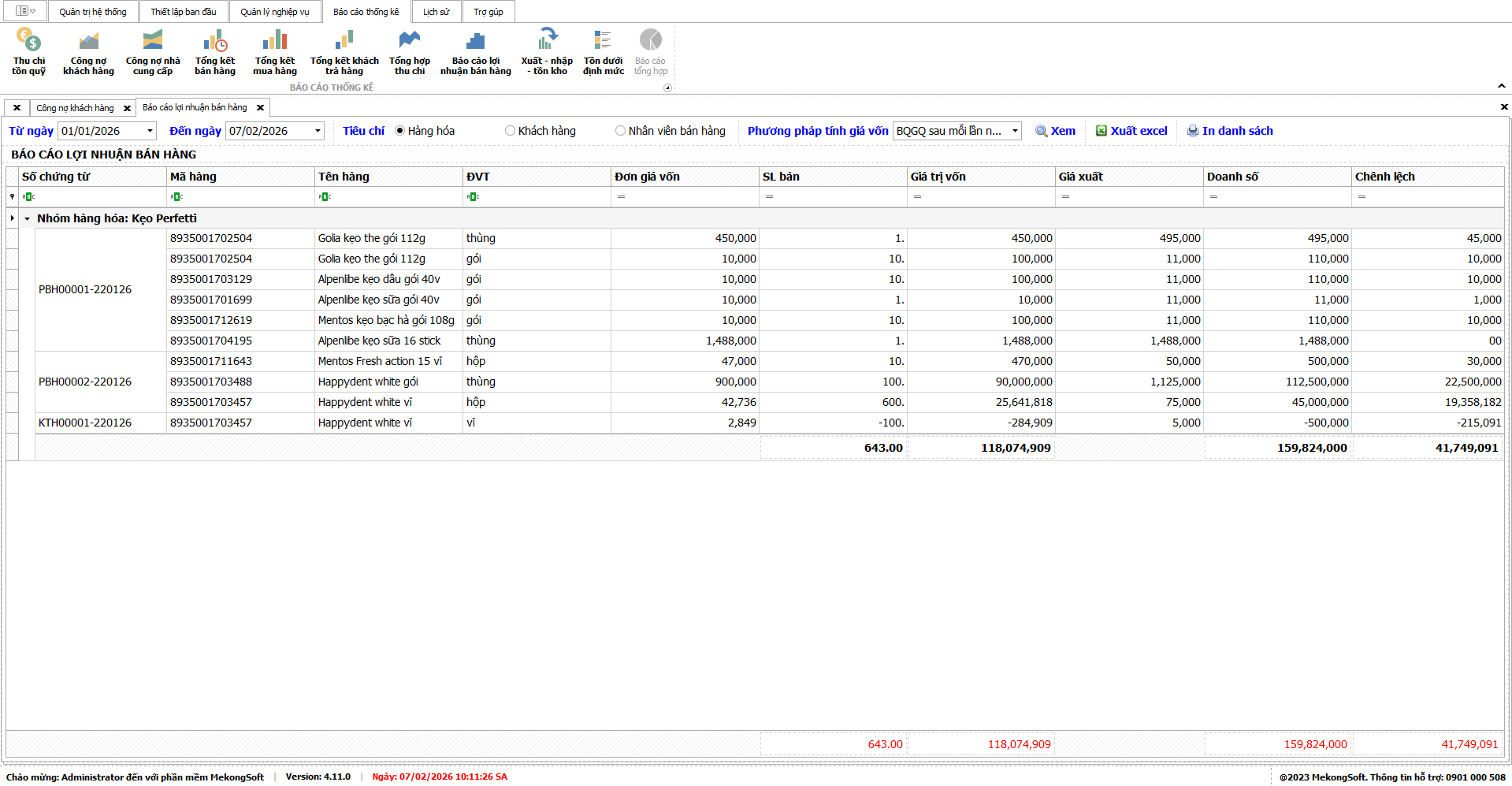Screen dimensions: 1512x786
Task: Open the Từ ngày date dropdown
Action: point(150,131)
